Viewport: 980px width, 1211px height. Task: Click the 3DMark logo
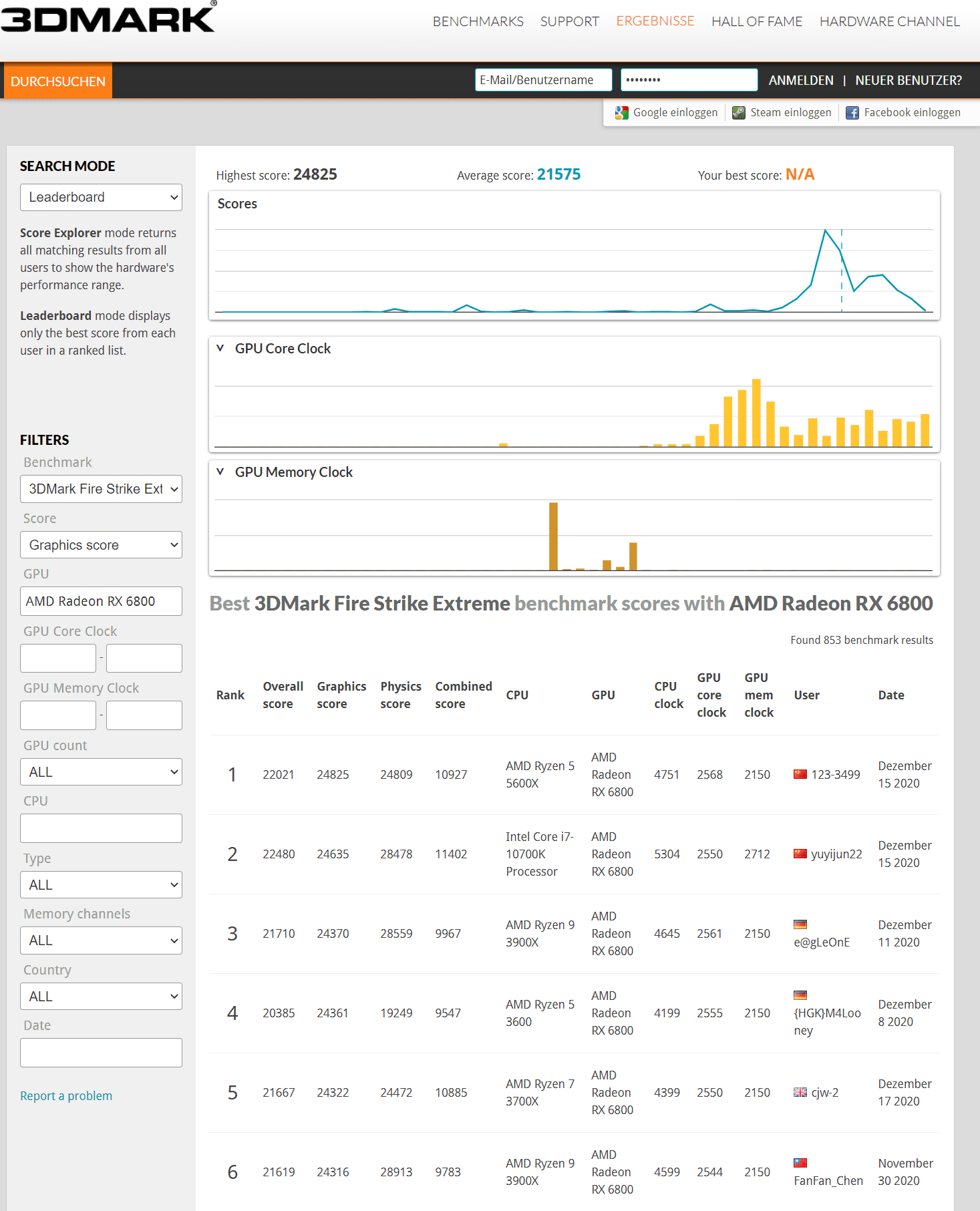coord(108,17)
